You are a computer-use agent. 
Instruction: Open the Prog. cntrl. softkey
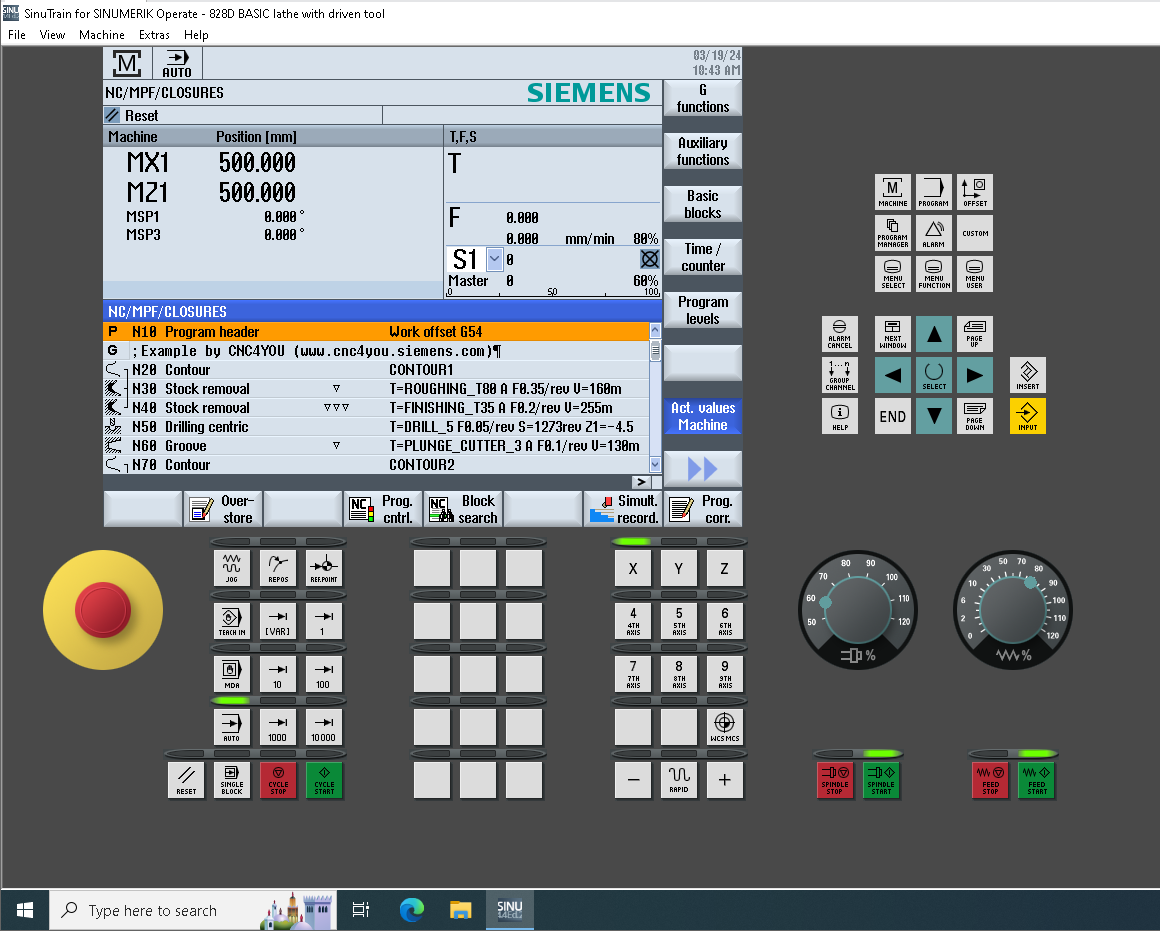pyautogui.click(x=383, y=510)
